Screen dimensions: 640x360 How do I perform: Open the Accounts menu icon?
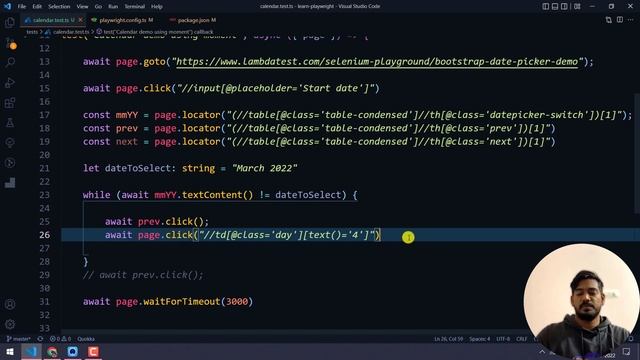click(10, 304)
